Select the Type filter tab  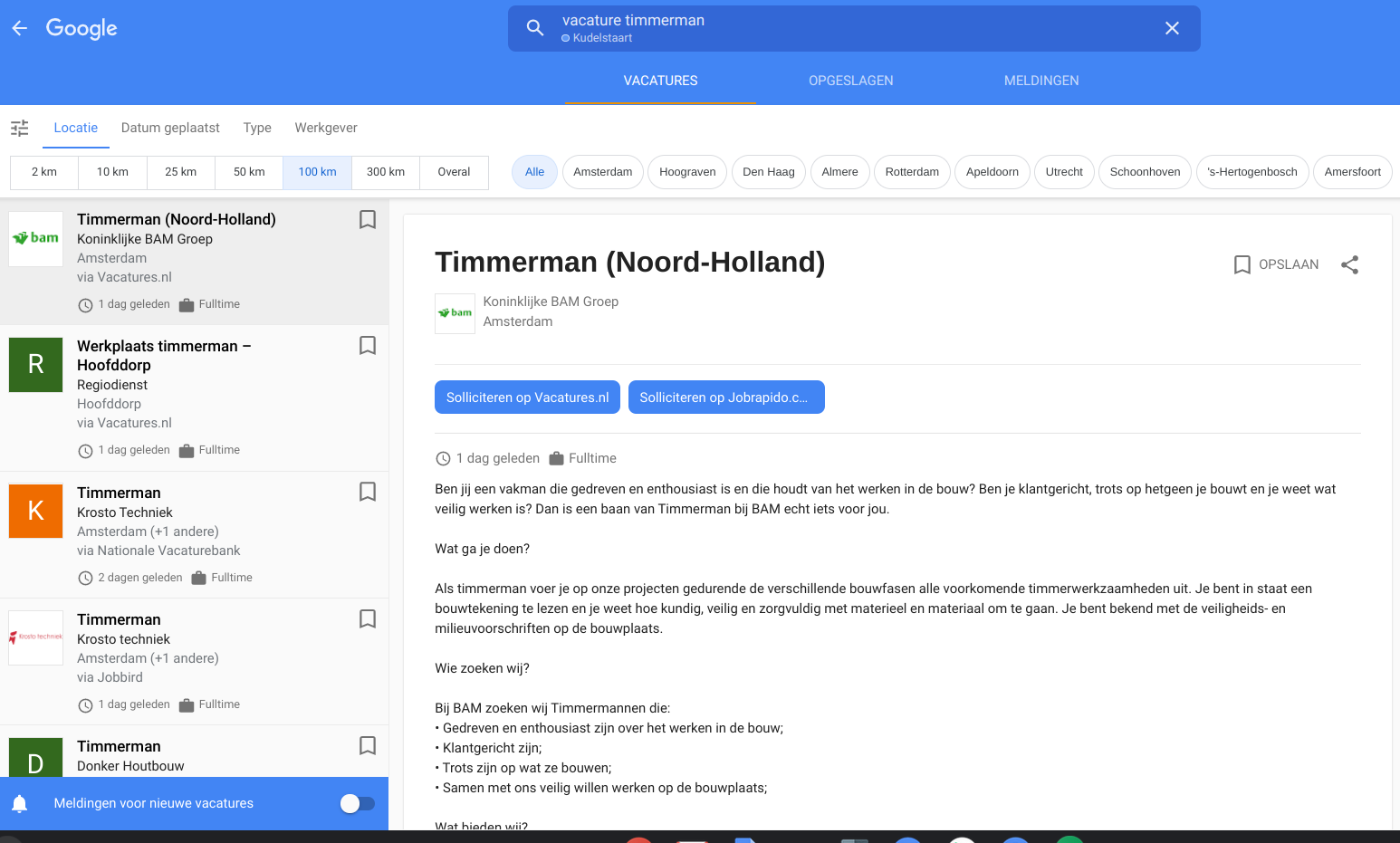pos(257,128)
